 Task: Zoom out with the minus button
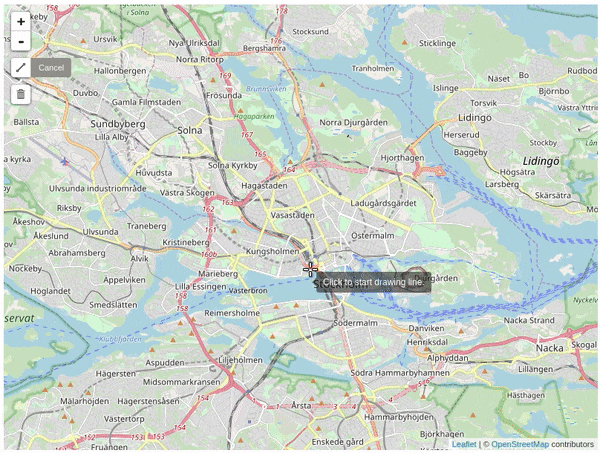point(21,41)
